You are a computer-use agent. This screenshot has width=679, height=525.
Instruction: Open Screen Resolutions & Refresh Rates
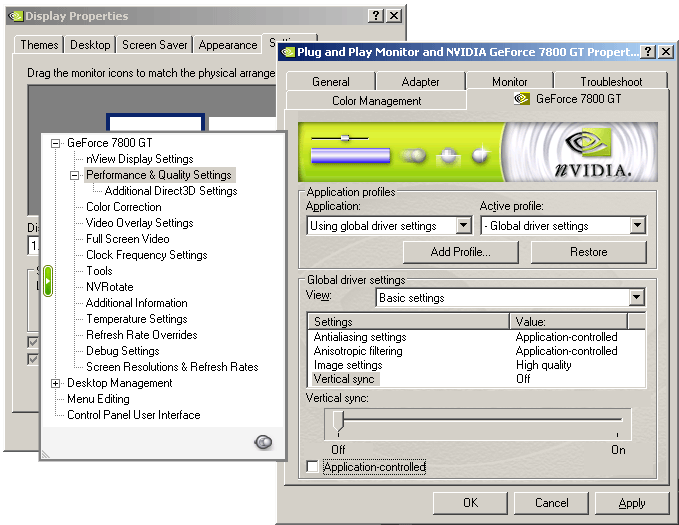pyautogui.click(x=172, y=367)
